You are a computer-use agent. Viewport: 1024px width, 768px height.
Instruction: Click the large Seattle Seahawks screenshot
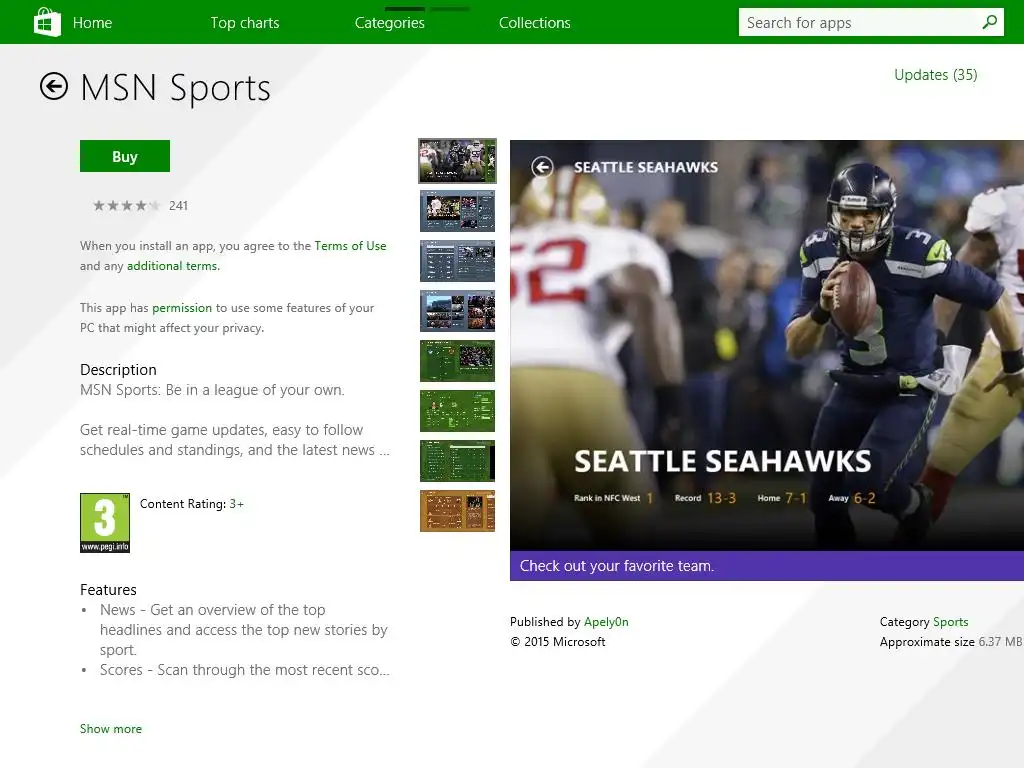coord(767,345)
